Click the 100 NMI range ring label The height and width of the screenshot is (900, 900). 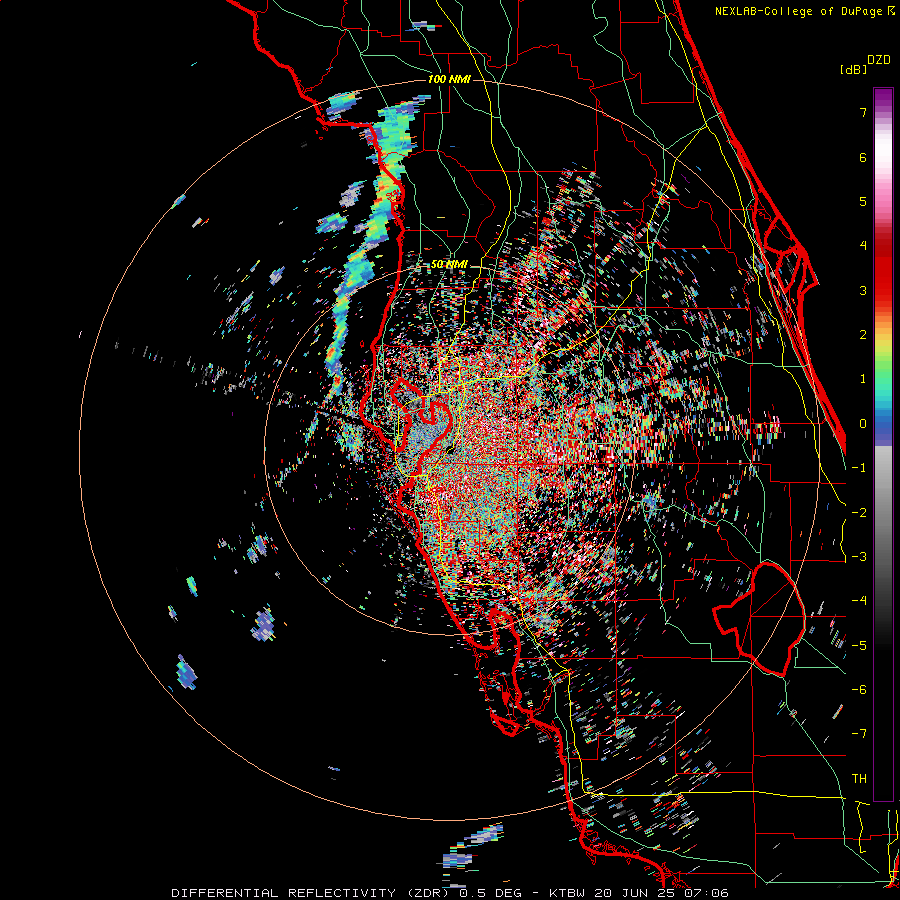click(449, 79)
